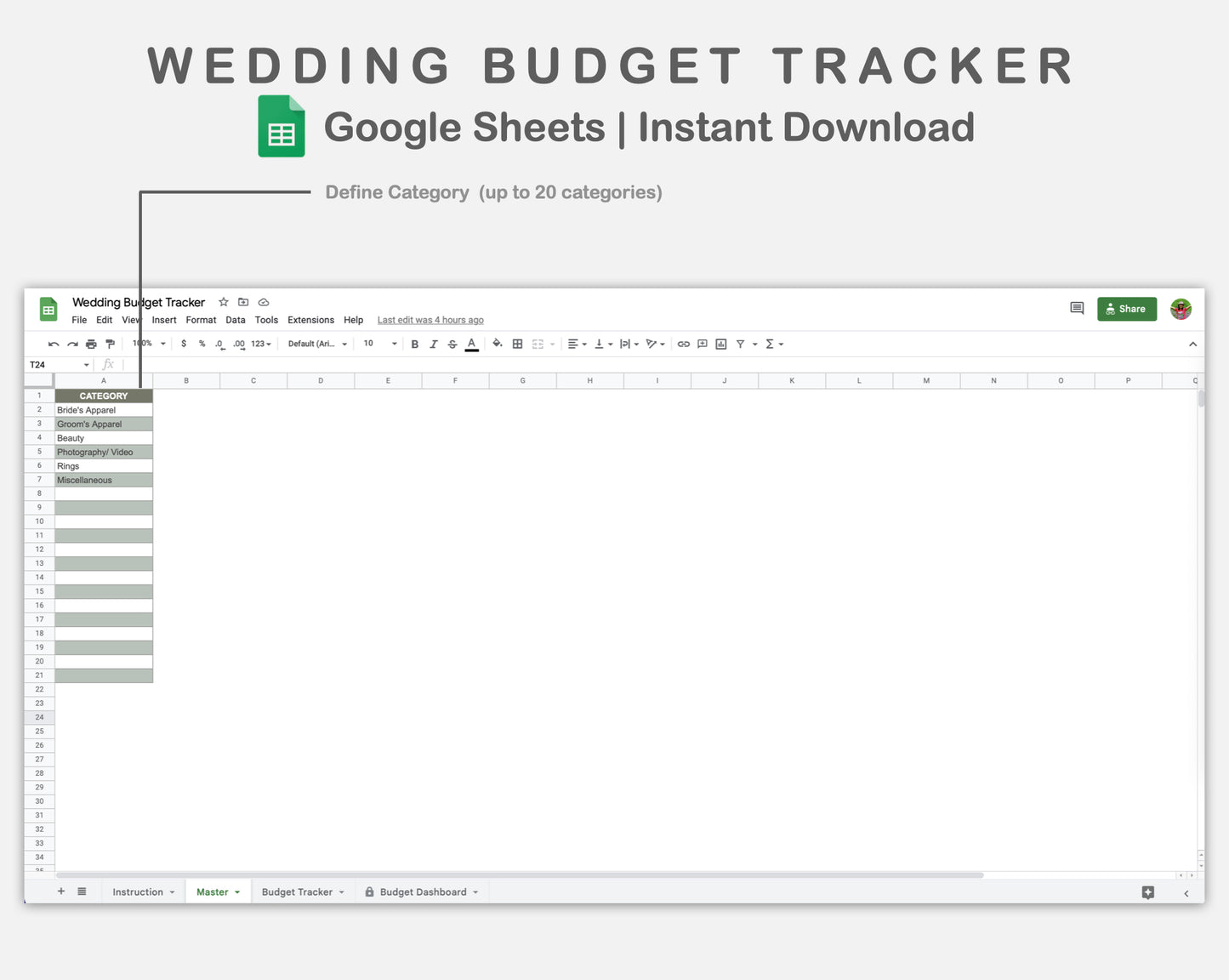
Task: Select the insert link icon
Action: [684, 344]
